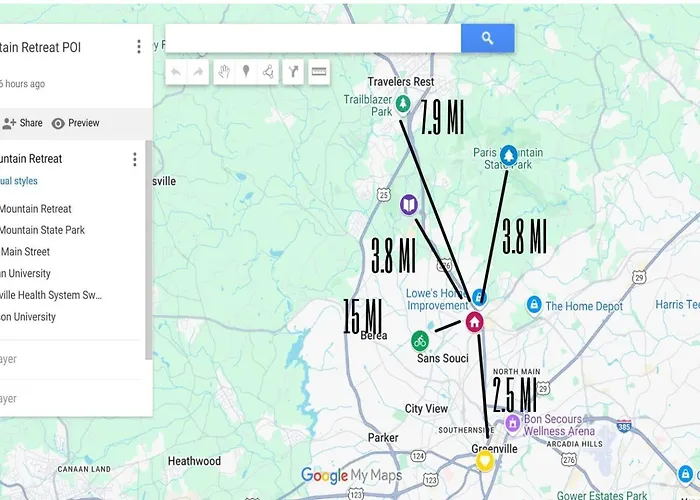Click the add directions tool
This screenshot has height=500, width=700.
[293, 72]
